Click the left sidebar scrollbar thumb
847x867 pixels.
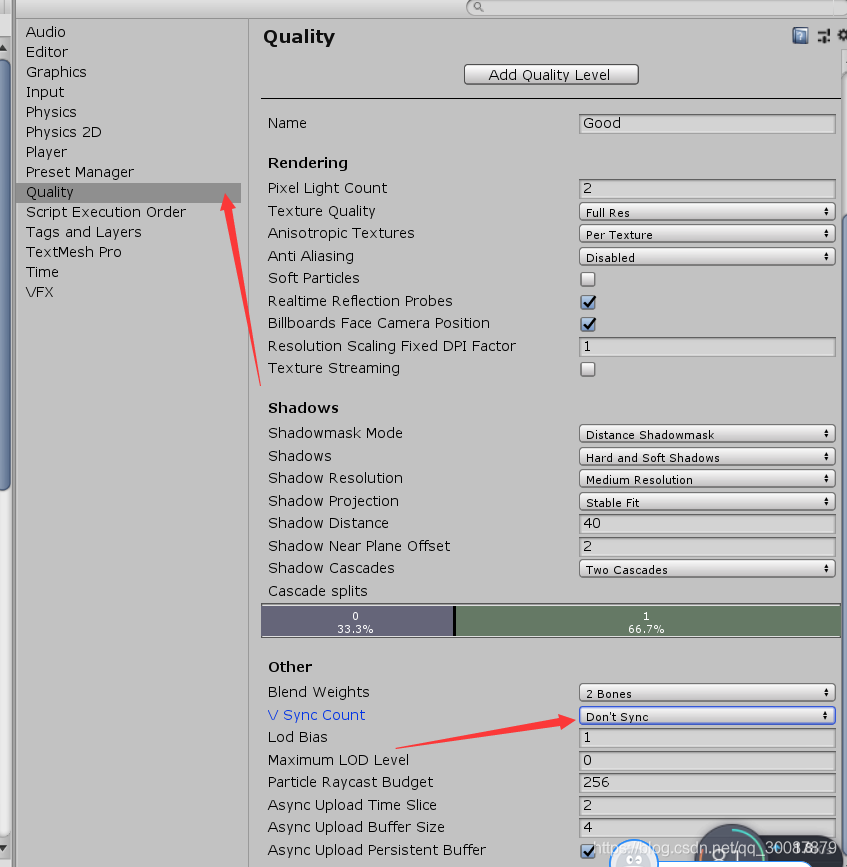click(x=4, y=275)
